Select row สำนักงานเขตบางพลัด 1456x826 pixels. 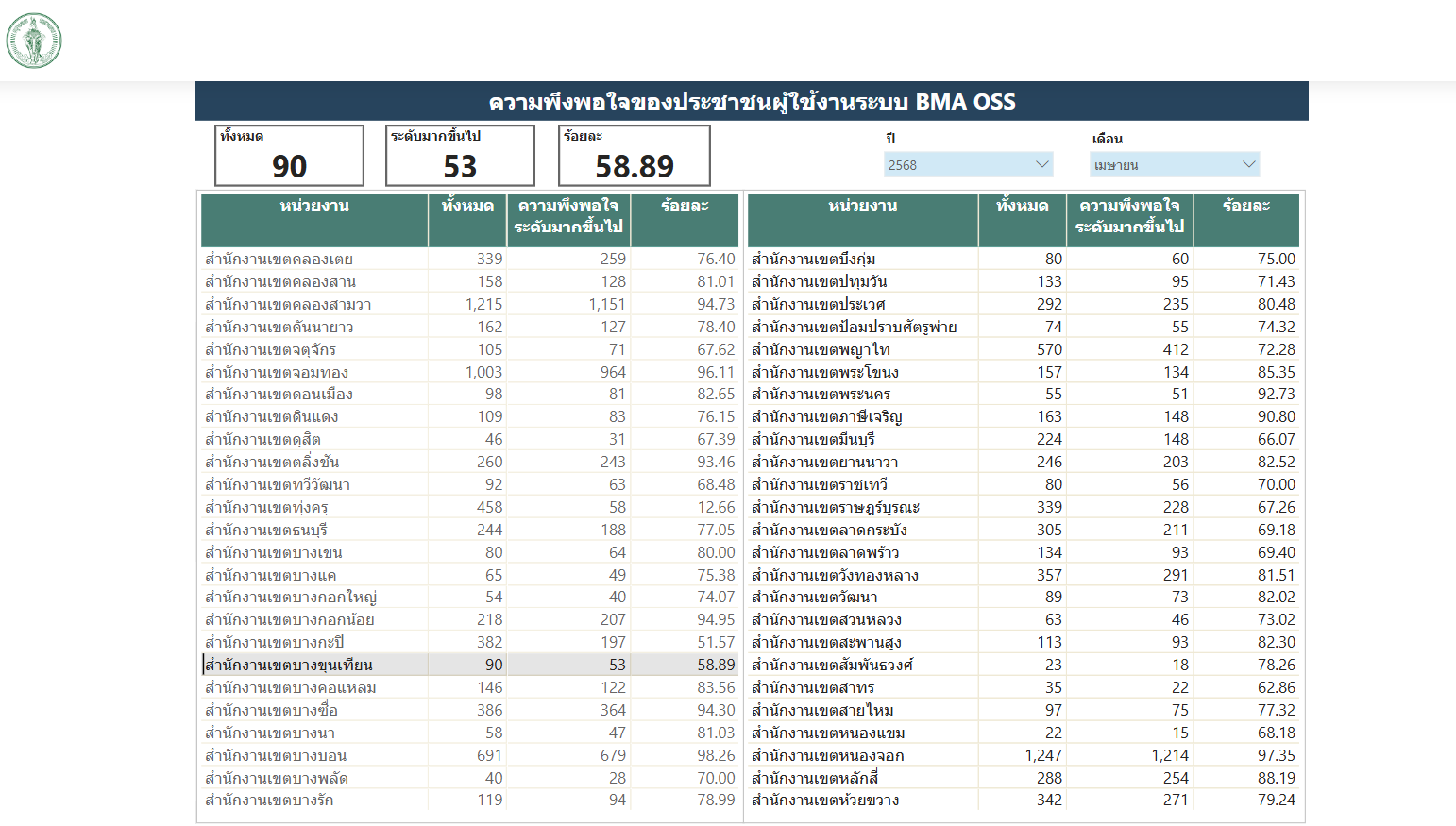tap(469, 778)
